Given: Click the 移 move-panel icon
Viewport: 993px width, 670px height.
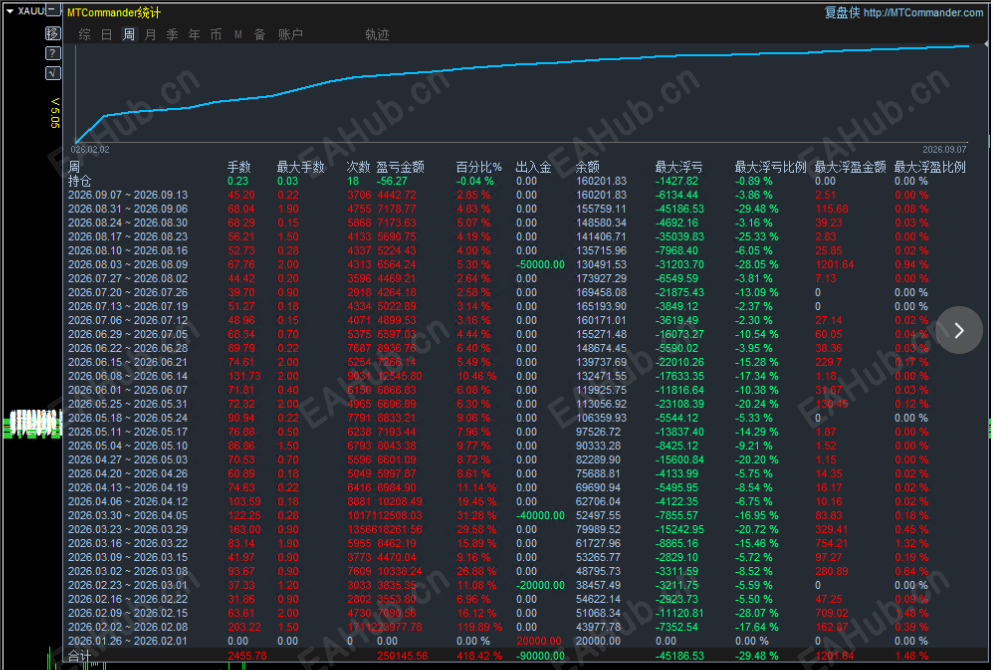Looking at the screenshot, I should 53,33.
